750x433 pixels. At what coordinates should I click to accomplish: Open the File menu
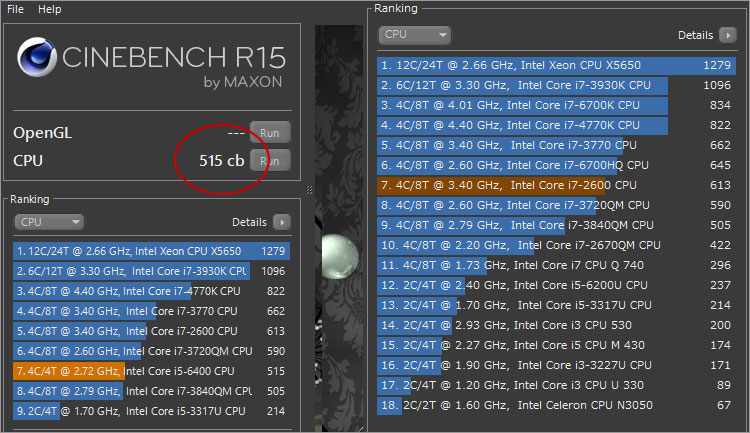(x=15, y=9)
